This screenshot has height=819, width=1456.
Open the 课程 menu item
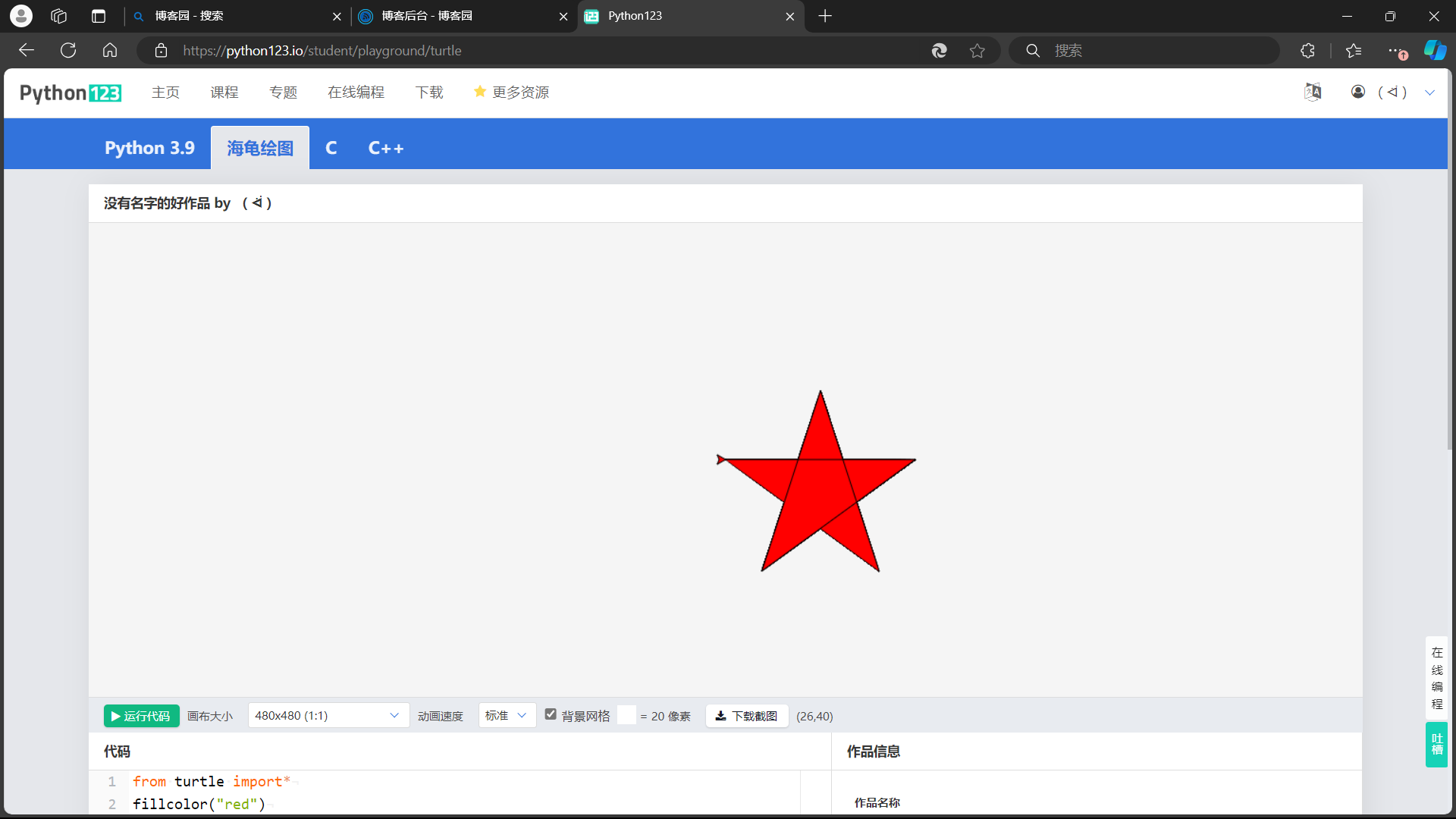[x=224, y=93]
